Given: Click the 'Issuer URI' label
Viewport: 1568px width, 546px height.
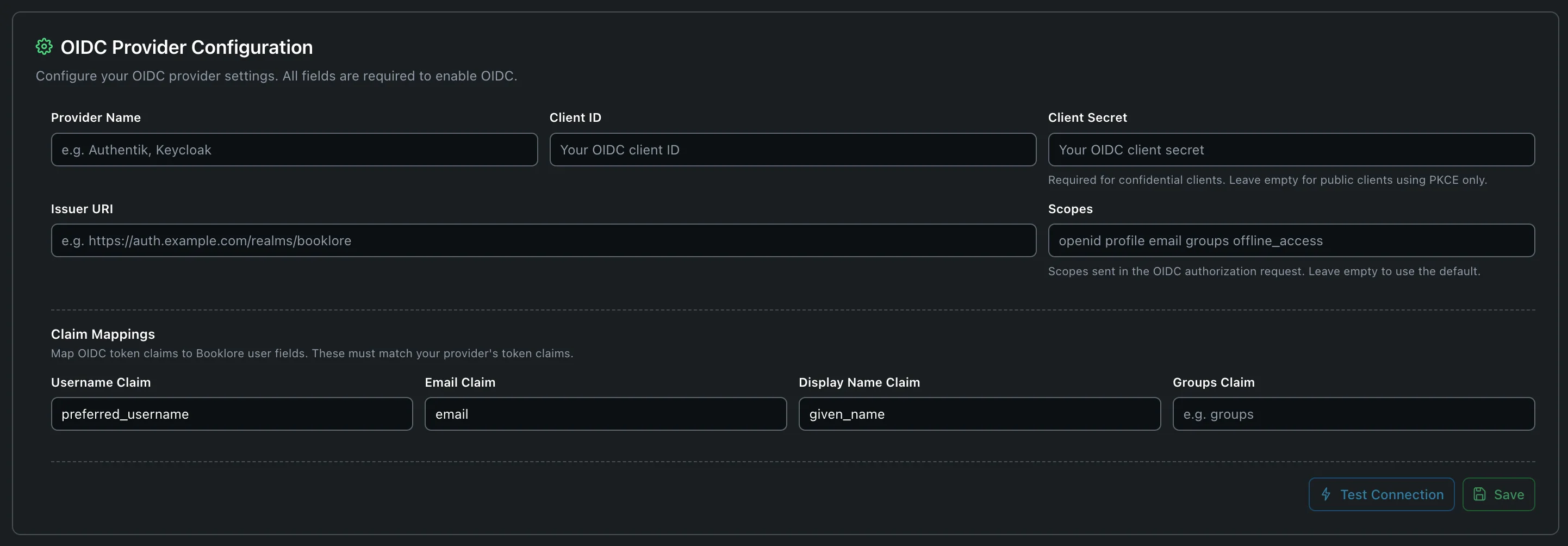Looking at the screenshot, I should (82, 209).
